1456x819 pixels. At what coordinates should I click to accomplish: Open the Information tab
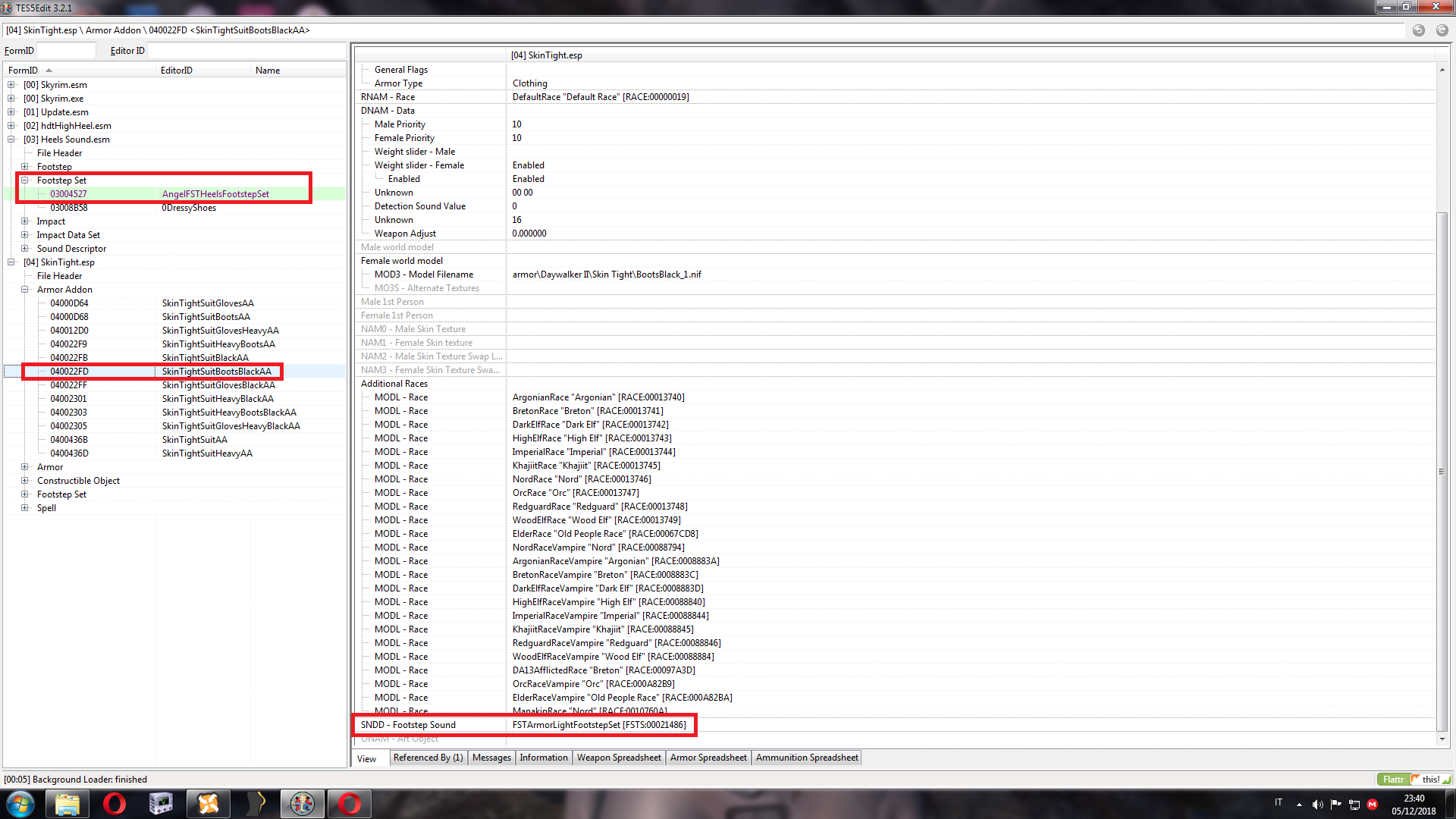coord(544,758)
